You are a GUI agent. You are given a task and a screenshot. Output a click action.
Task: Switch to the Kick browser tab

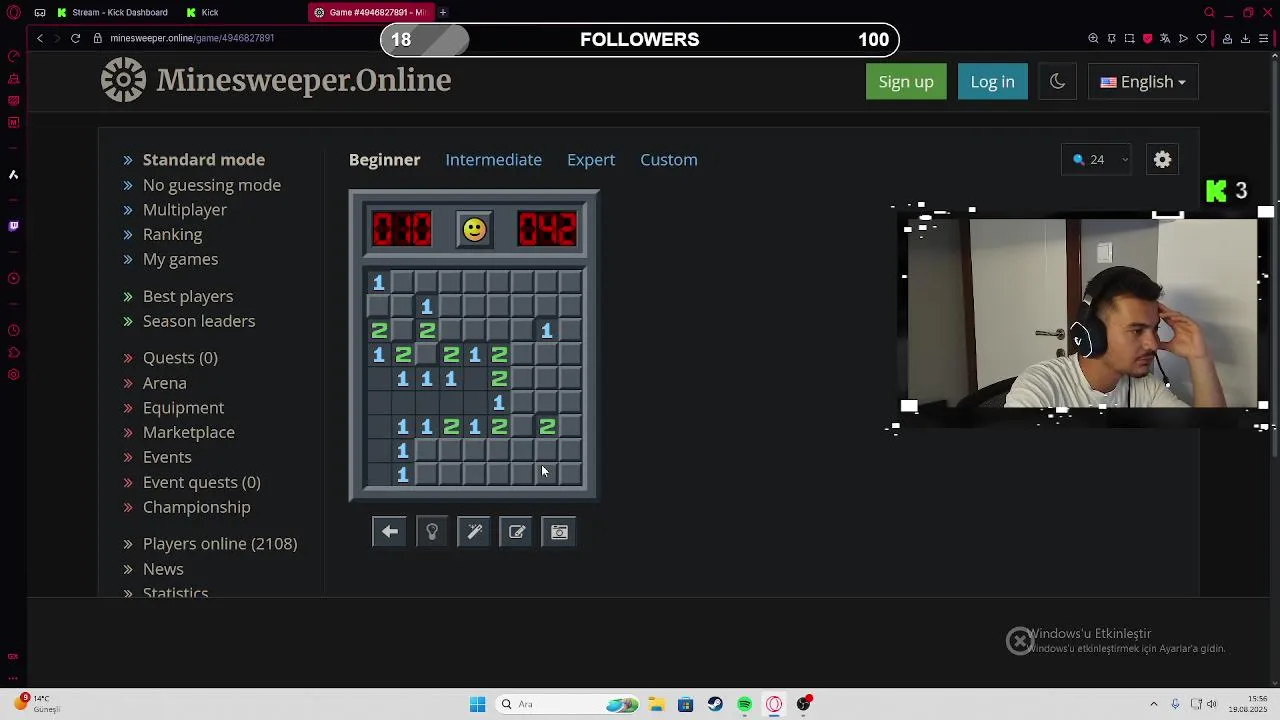coord(210,12)
